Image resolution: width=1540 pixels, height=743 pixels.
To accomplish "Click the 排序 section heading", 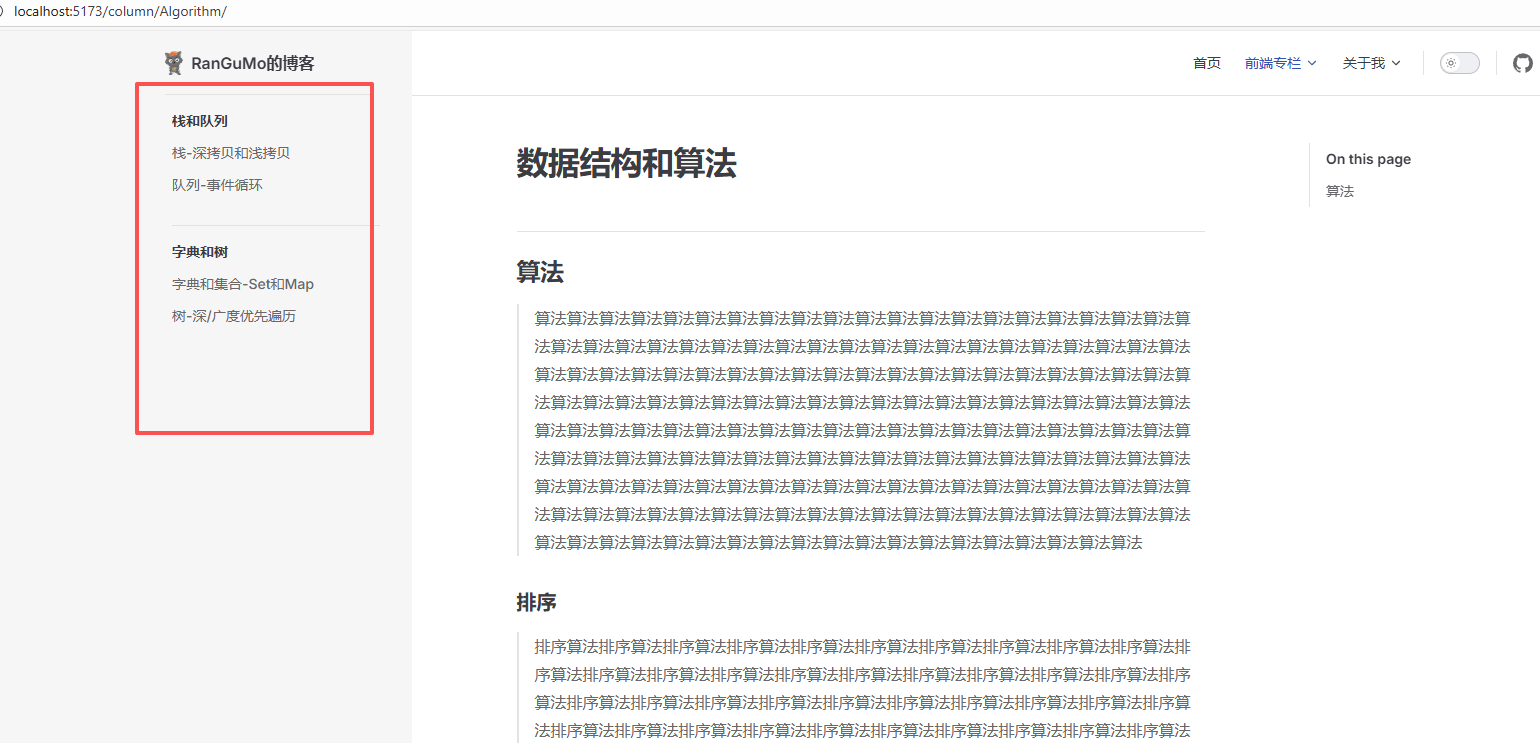I will click(x=536, y=603).
